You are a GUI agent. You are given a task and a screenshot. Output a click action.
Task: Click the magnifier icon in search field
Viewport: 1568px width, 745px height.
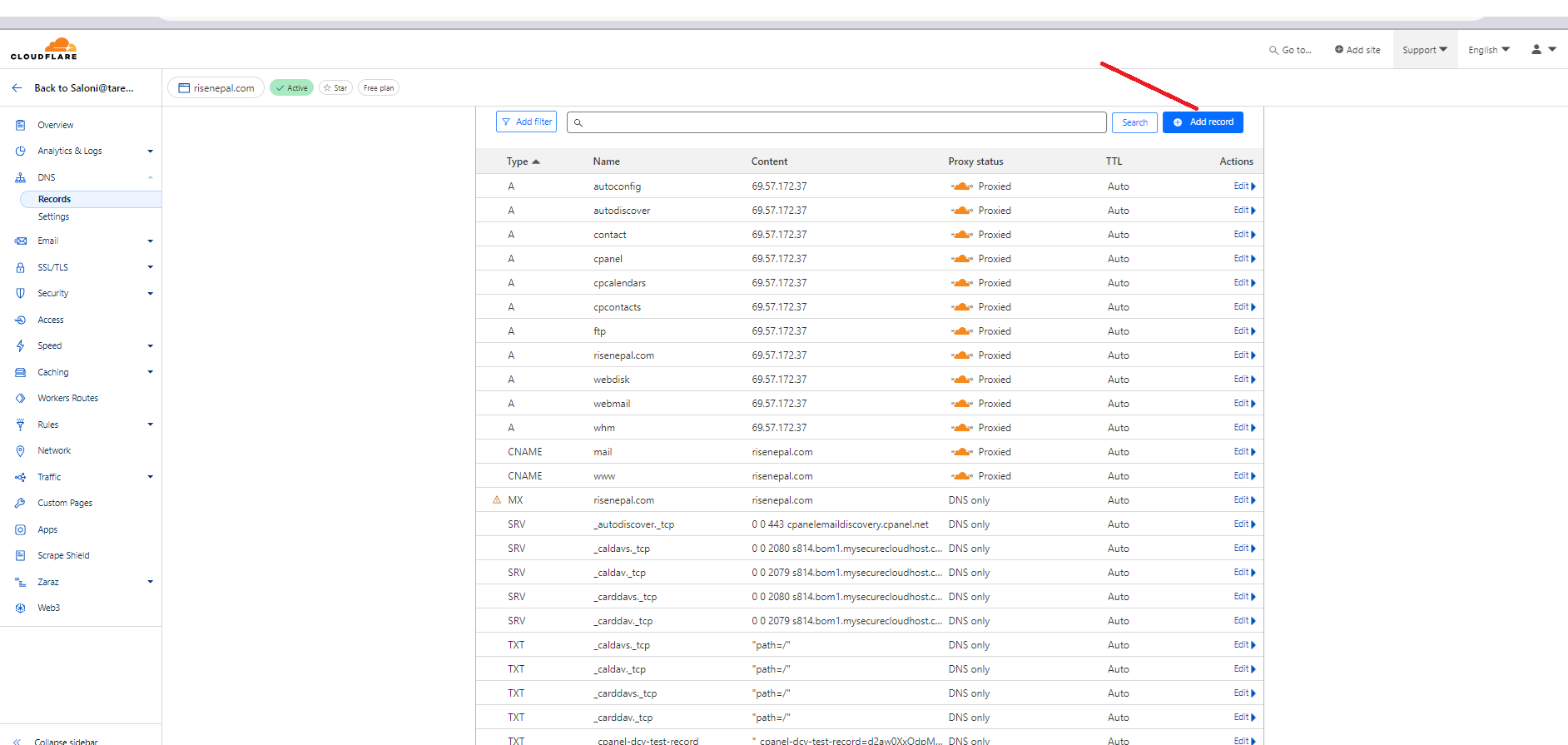[x=578, y=123]
